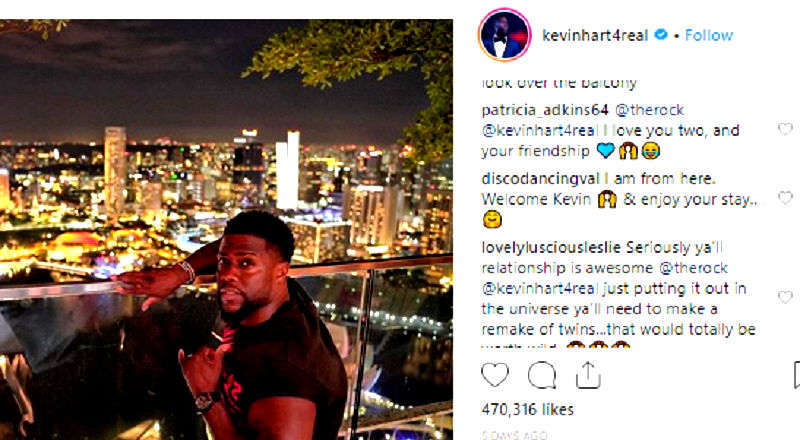Viewport: 800px width, 440px height.
Task: Share the post with the upload arrow icon
Action: (588, 375)
